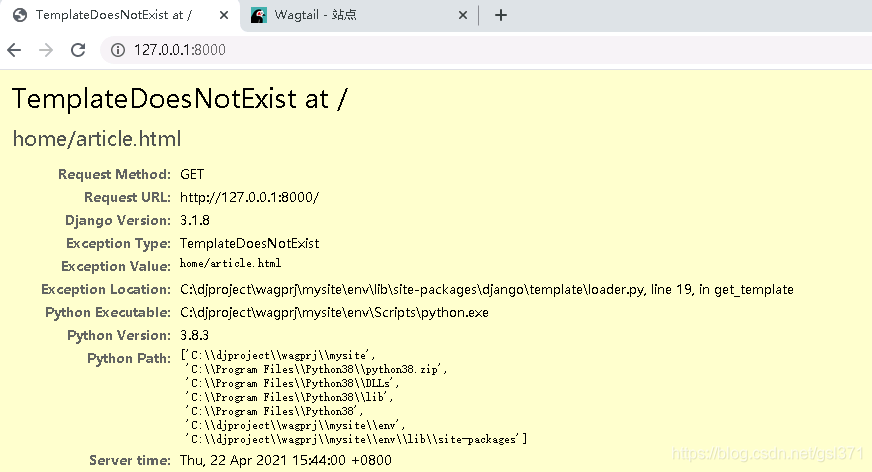Click the Request Method value GET
Image resolution: width=872 pixels, height=472 pixels.
[x=192, y=174]
